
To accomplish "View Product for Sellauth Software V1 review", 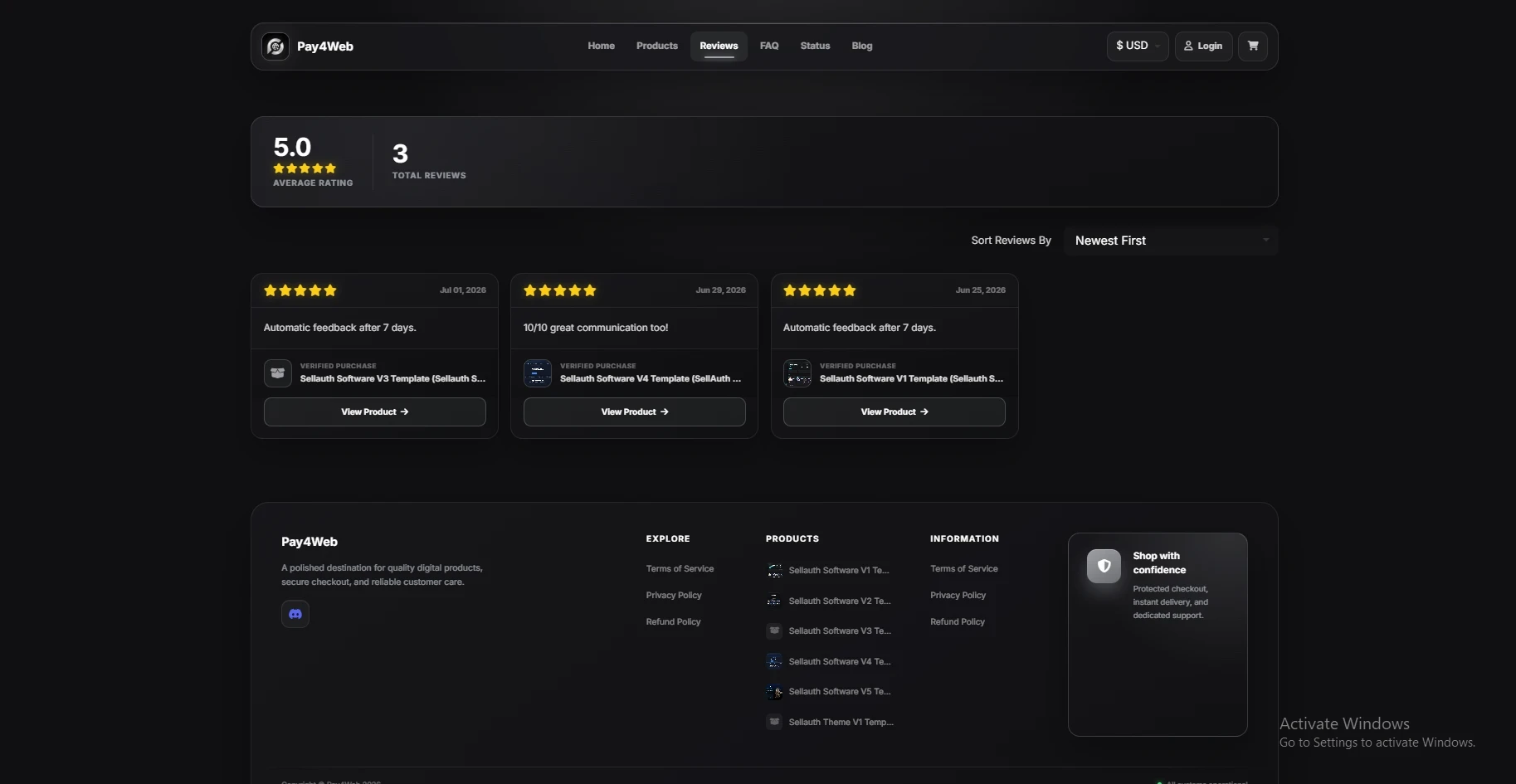I will point(894,412).
